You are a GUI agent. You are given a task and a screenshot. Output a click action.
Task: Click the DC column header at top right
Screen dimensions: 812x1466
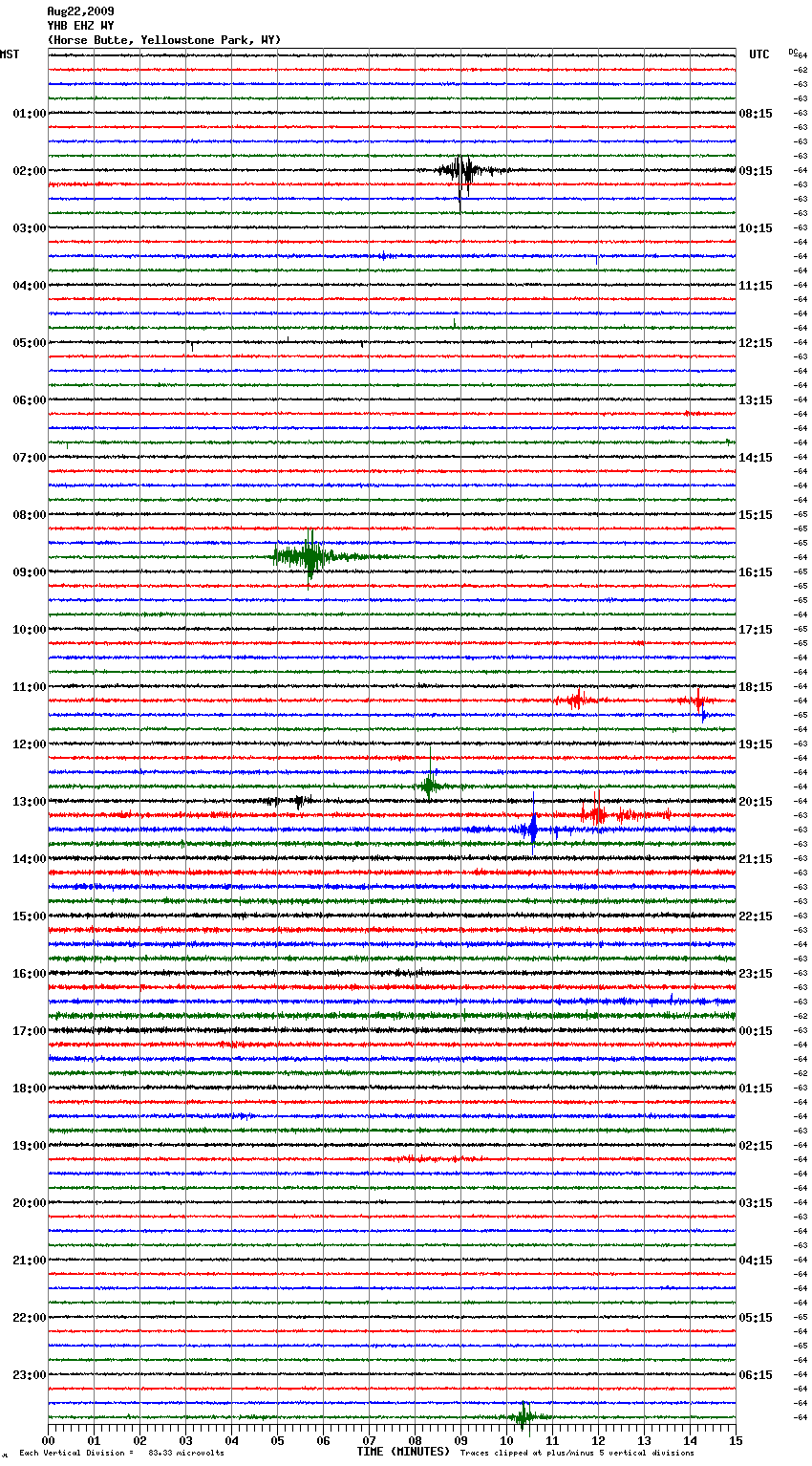[793, 52]
